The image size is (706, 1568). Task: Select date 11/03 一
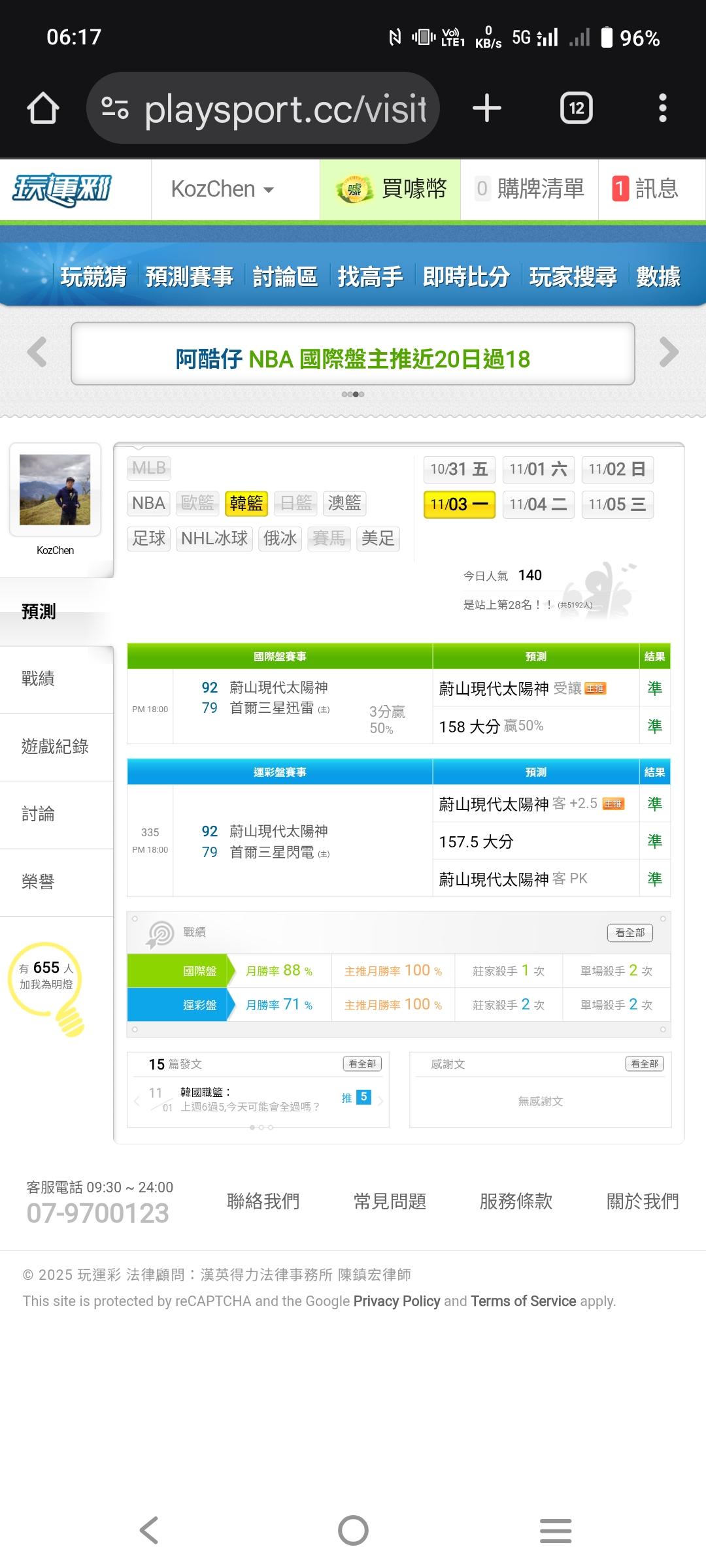tap(460, 504)
